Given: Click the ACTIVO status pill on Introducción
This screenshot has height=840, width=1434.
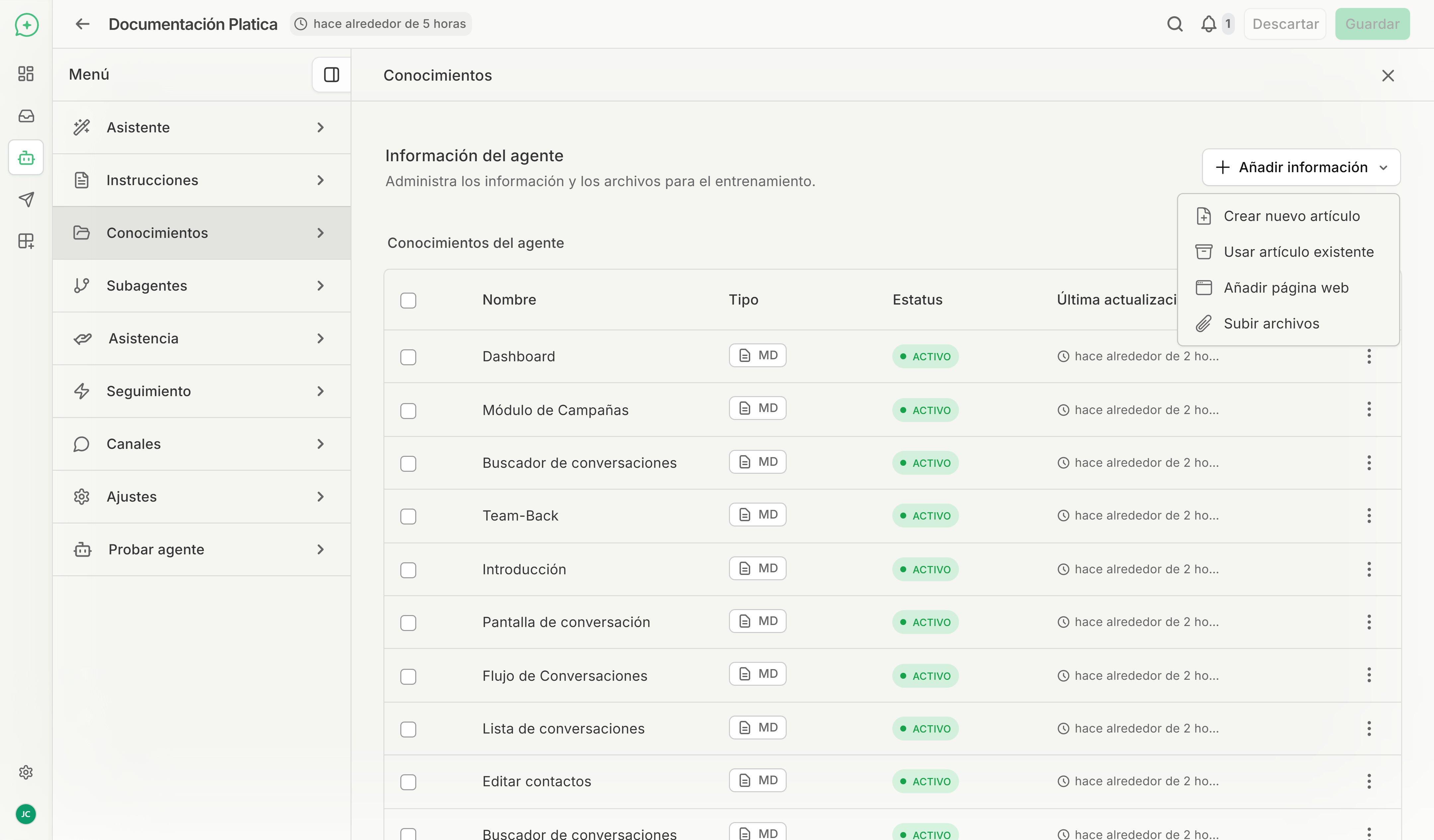Looking at the screenshot, I should (x=925, y=569).
